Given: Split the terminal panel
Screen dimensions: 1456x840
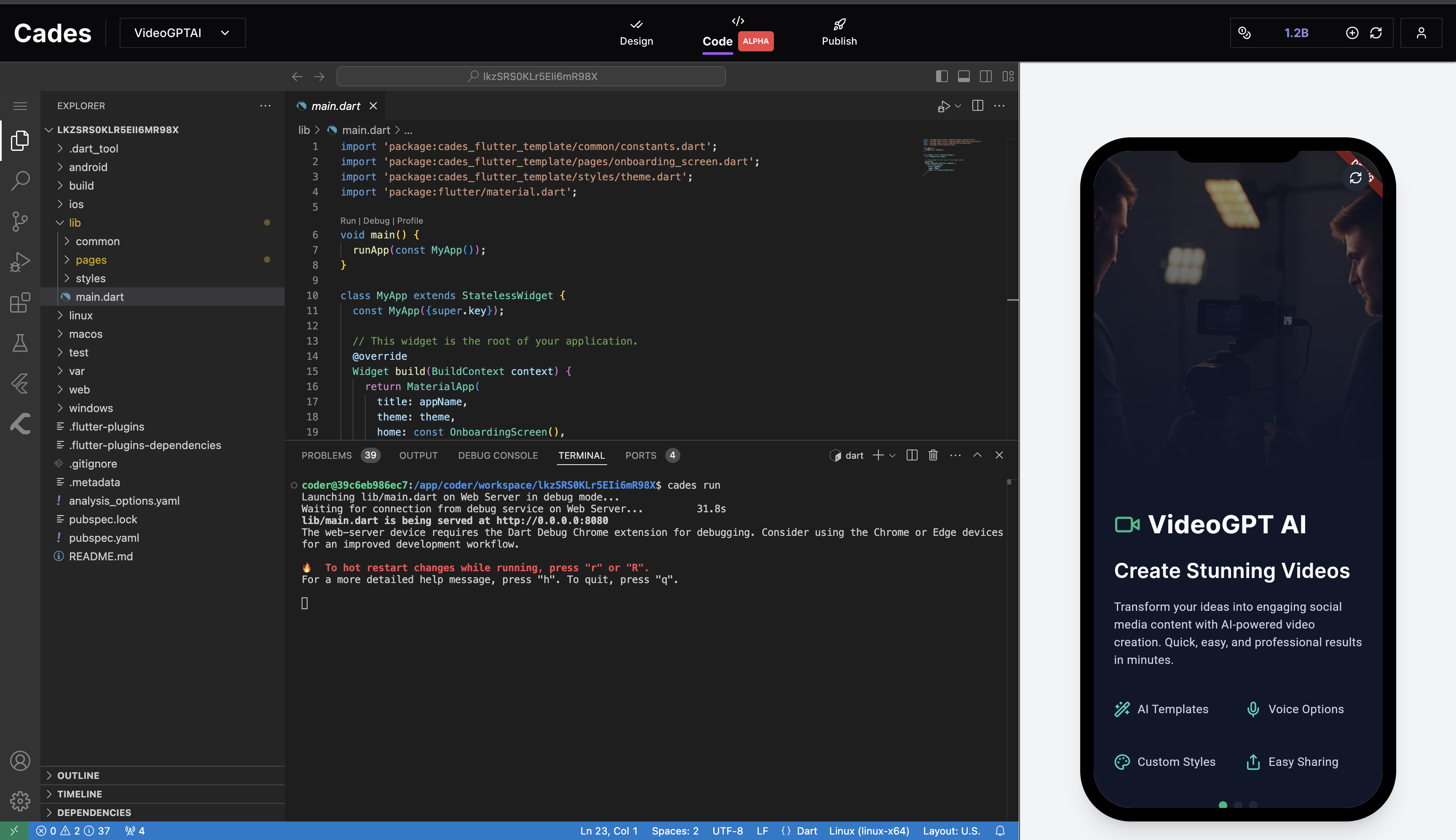Looking at the screenshot, I should (912, 455).
